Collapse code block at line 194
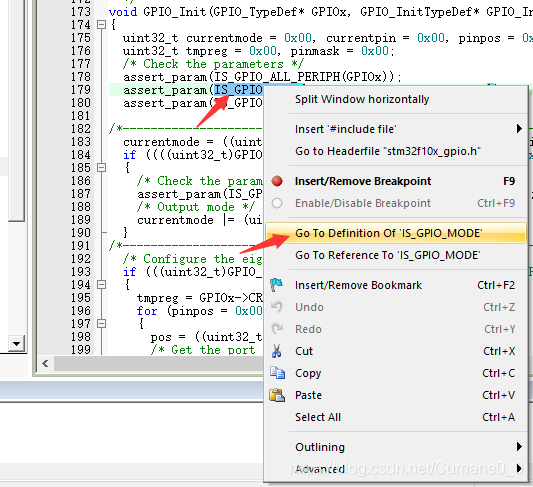Screen dimensions: 533x487 (x=101, y=284)
